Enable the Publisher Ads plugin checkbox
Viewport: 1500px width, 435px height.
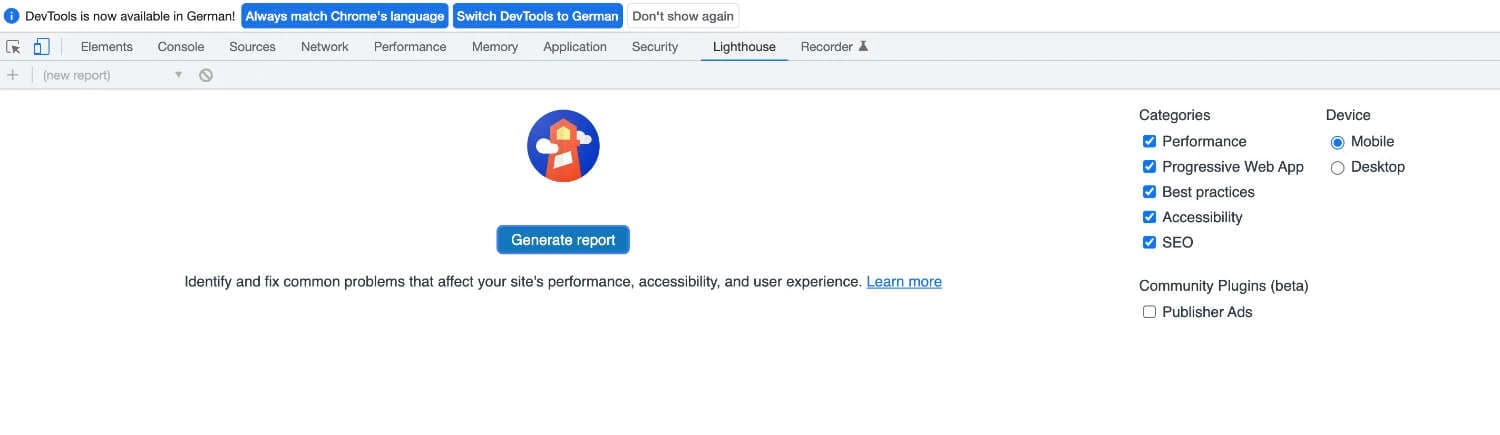point(1149,312)
